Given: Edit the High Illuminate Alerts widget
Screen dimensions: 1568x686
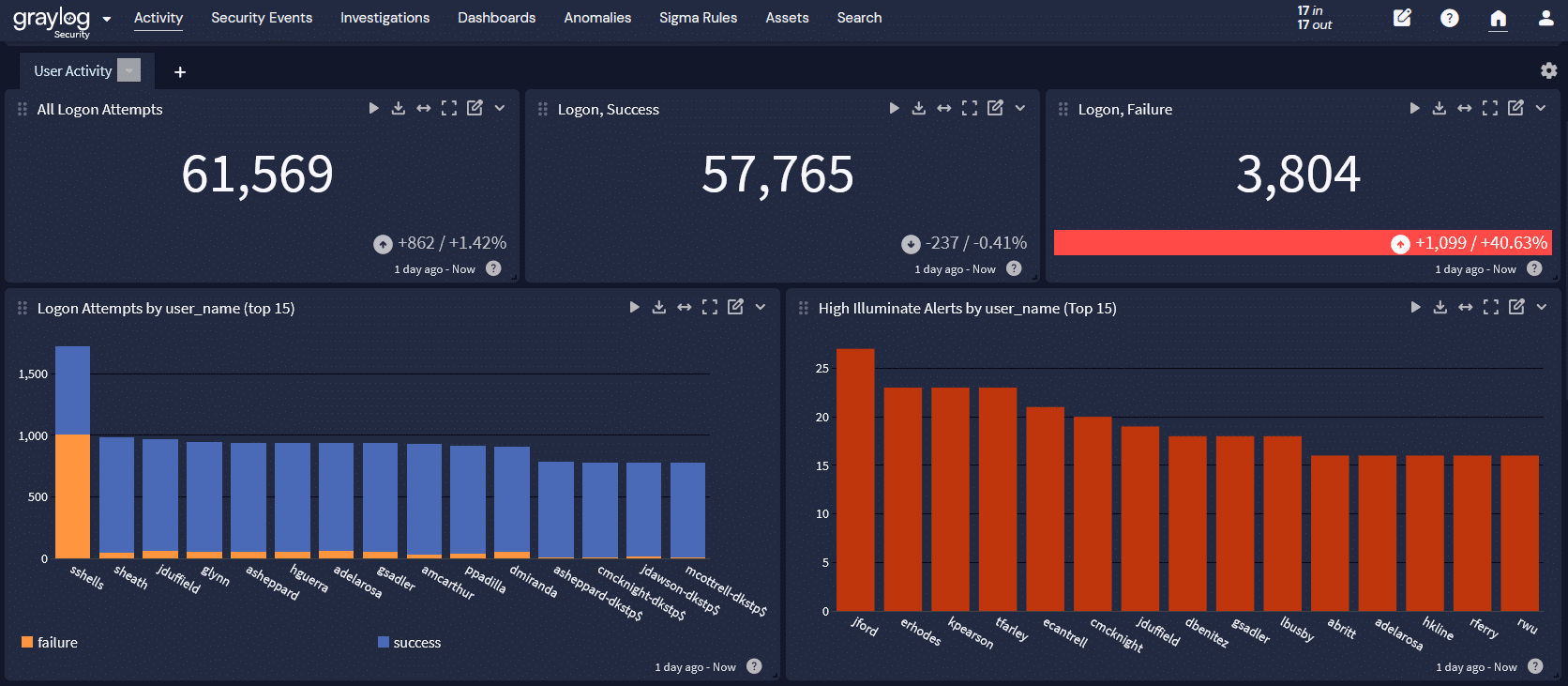Looking at the screenshot, I should pos(1516,307).
